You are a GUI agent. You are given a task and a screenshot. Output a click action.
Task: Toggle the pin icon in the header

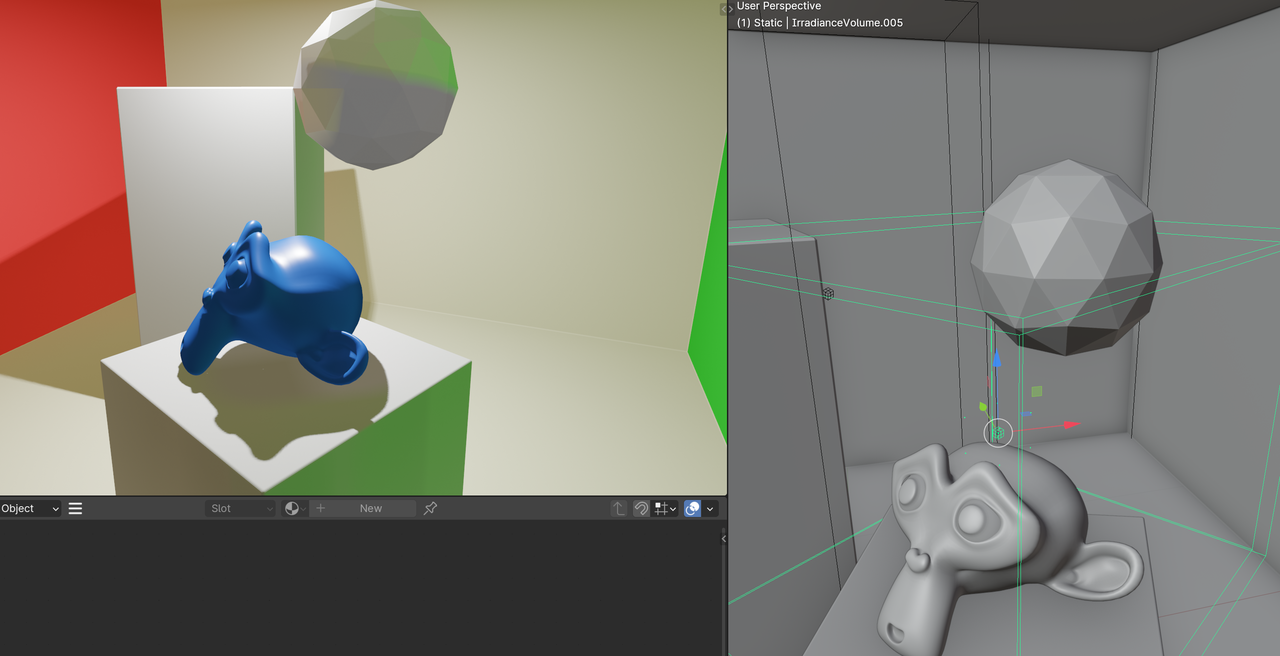pos(430,509)
